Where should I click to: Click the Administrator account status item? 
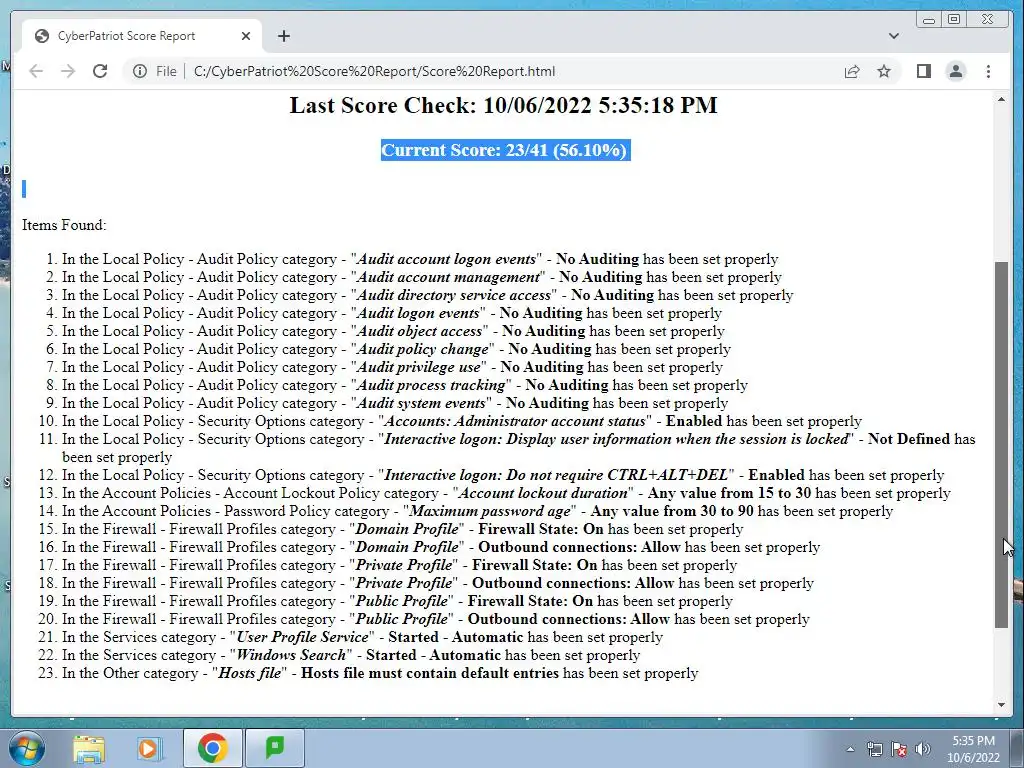click(x=462, y=421)
